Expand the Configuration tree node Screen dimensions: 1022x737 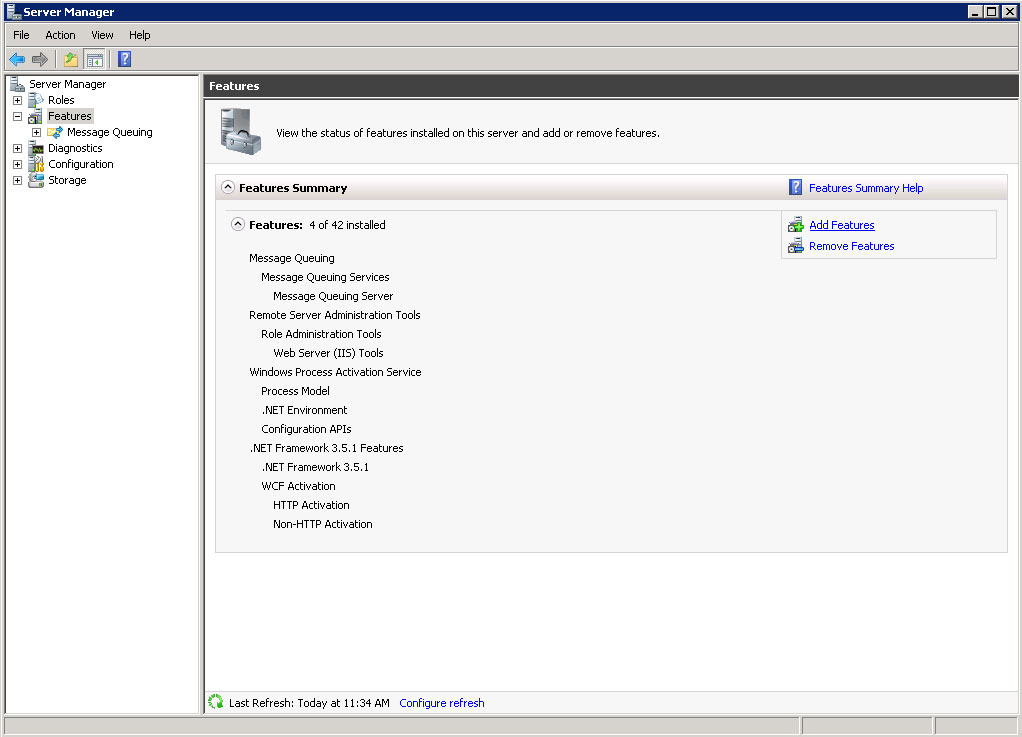tap(18, 164)
